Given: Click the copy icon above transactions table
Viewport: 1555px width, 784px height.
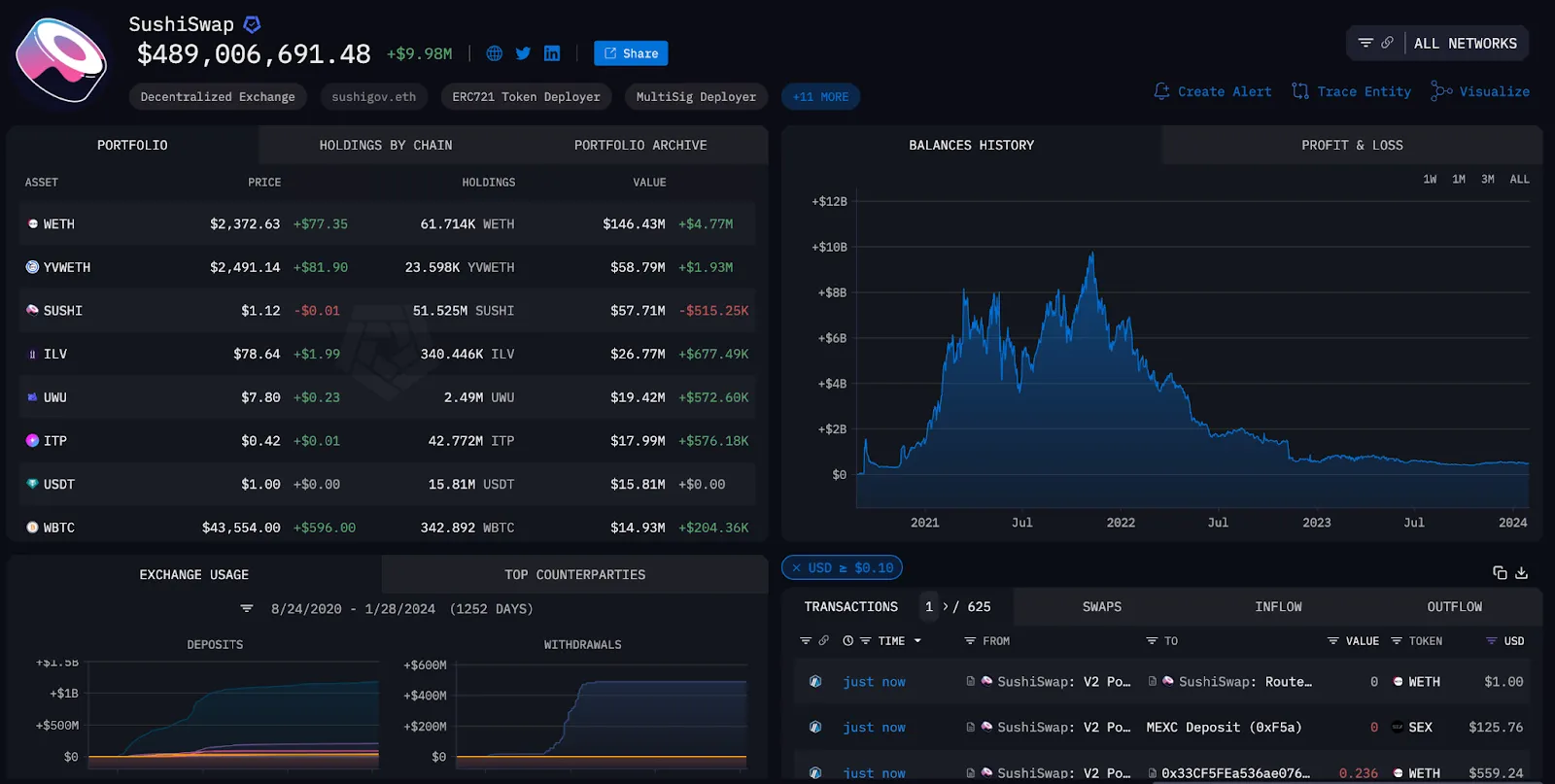Looking at the screenshot, I should pyautogui.click(x=1500, y=572).
